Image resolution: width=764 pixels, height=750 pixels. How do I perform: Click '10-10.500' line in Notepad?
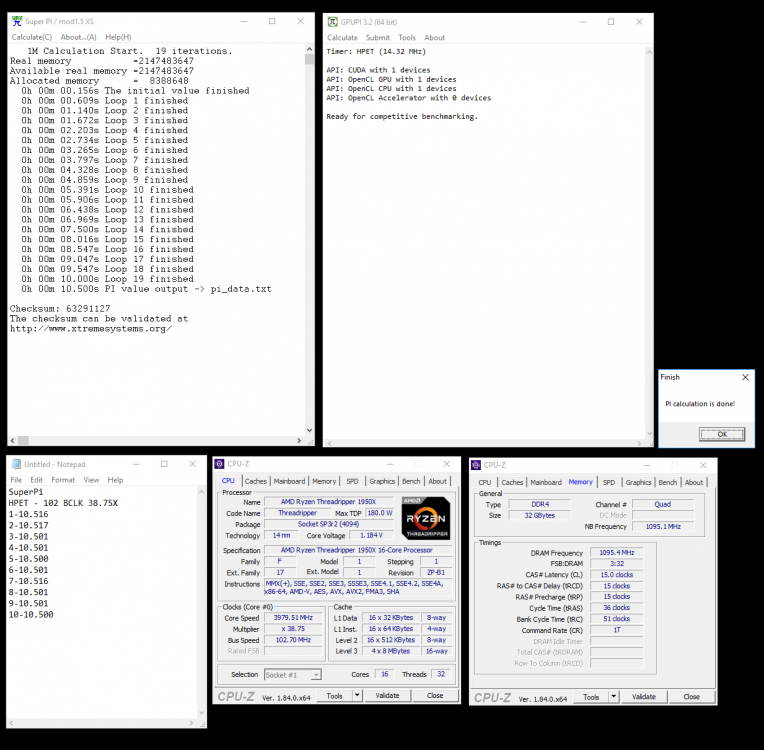click(x=31, y=615)
